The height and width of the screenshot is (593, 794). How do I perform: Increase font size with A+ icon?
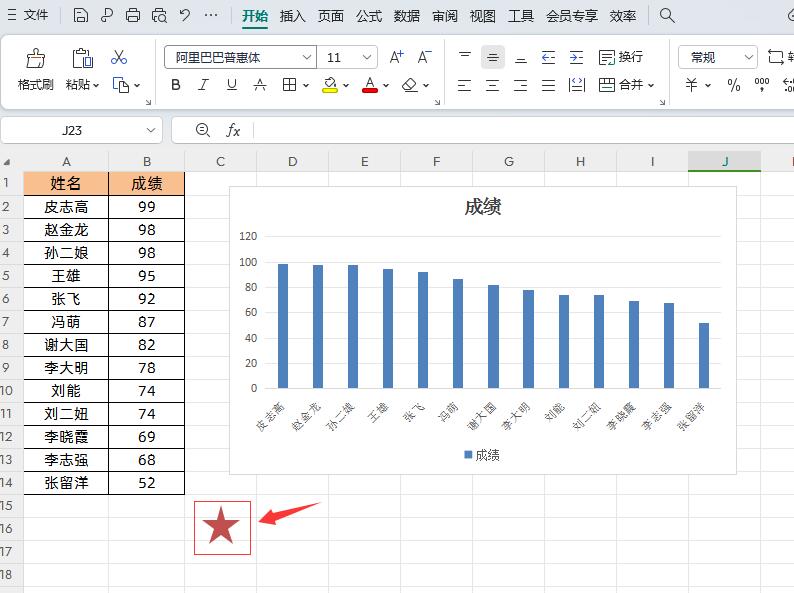[x=396, y=57]
